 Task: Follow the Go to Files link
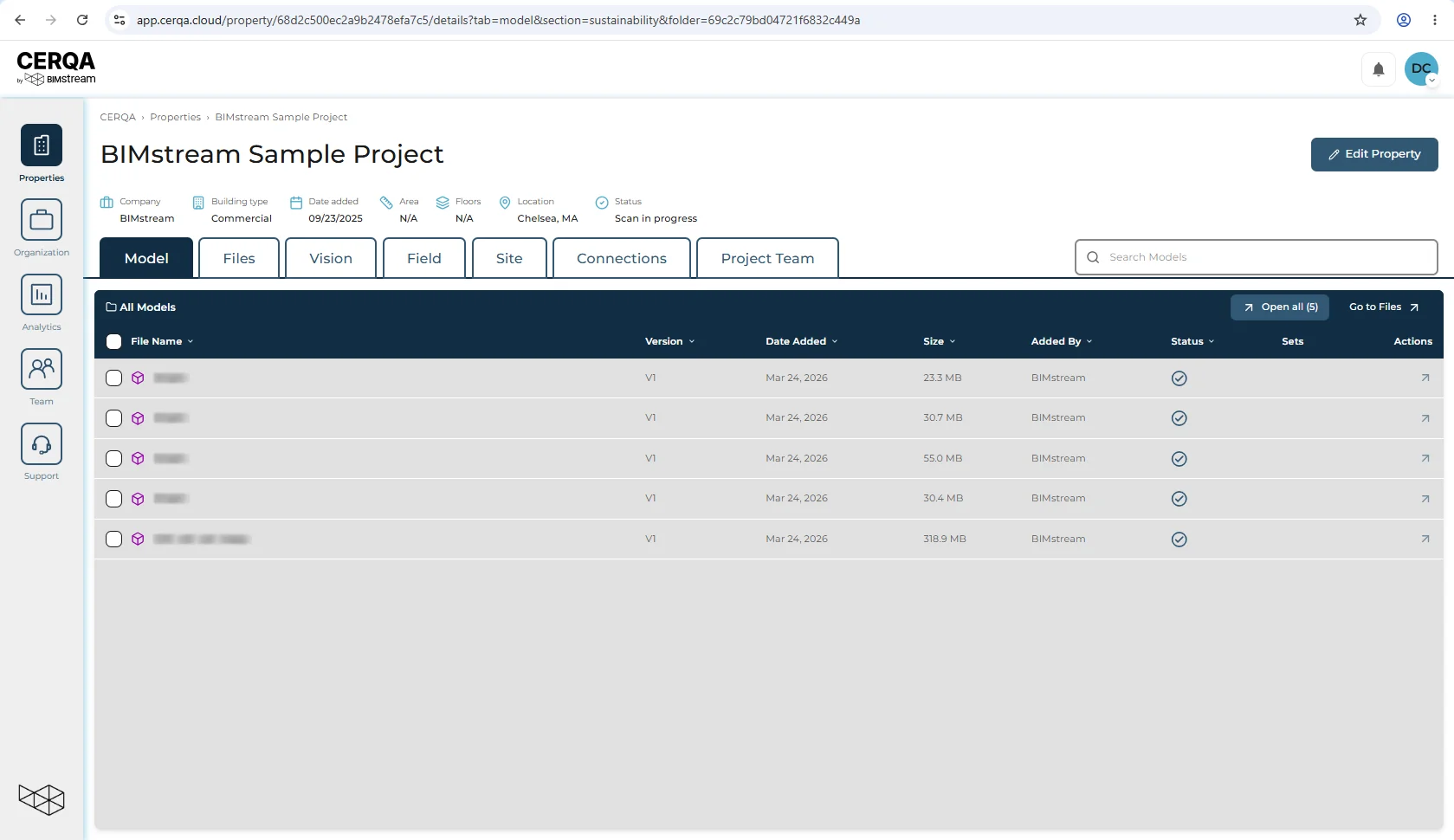point(1384,307)
